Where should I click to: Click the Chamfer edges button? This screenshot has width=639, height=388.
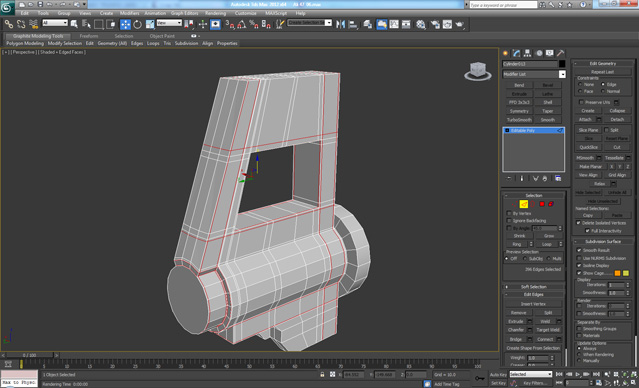(516, 330)
